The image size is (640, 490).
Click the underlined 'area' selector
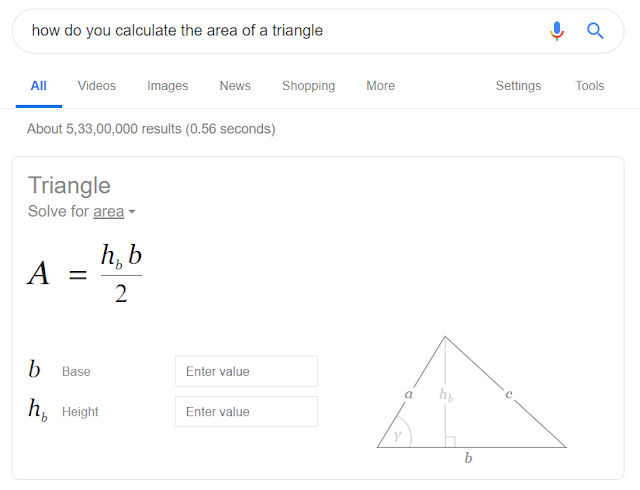click(x=109, y=212)
